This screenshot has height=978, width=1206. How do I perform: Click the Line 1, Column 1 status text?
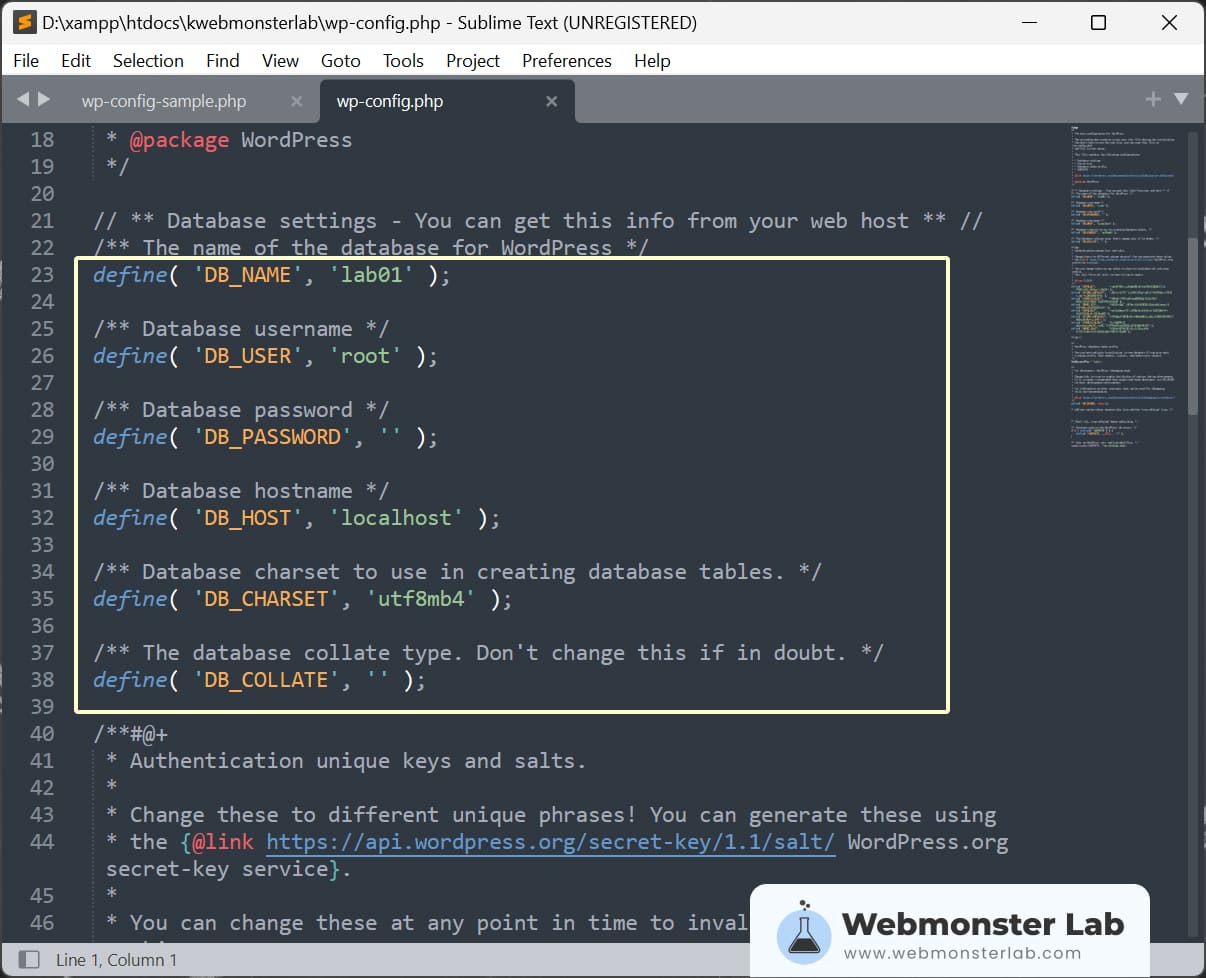[x=116, y=960]
